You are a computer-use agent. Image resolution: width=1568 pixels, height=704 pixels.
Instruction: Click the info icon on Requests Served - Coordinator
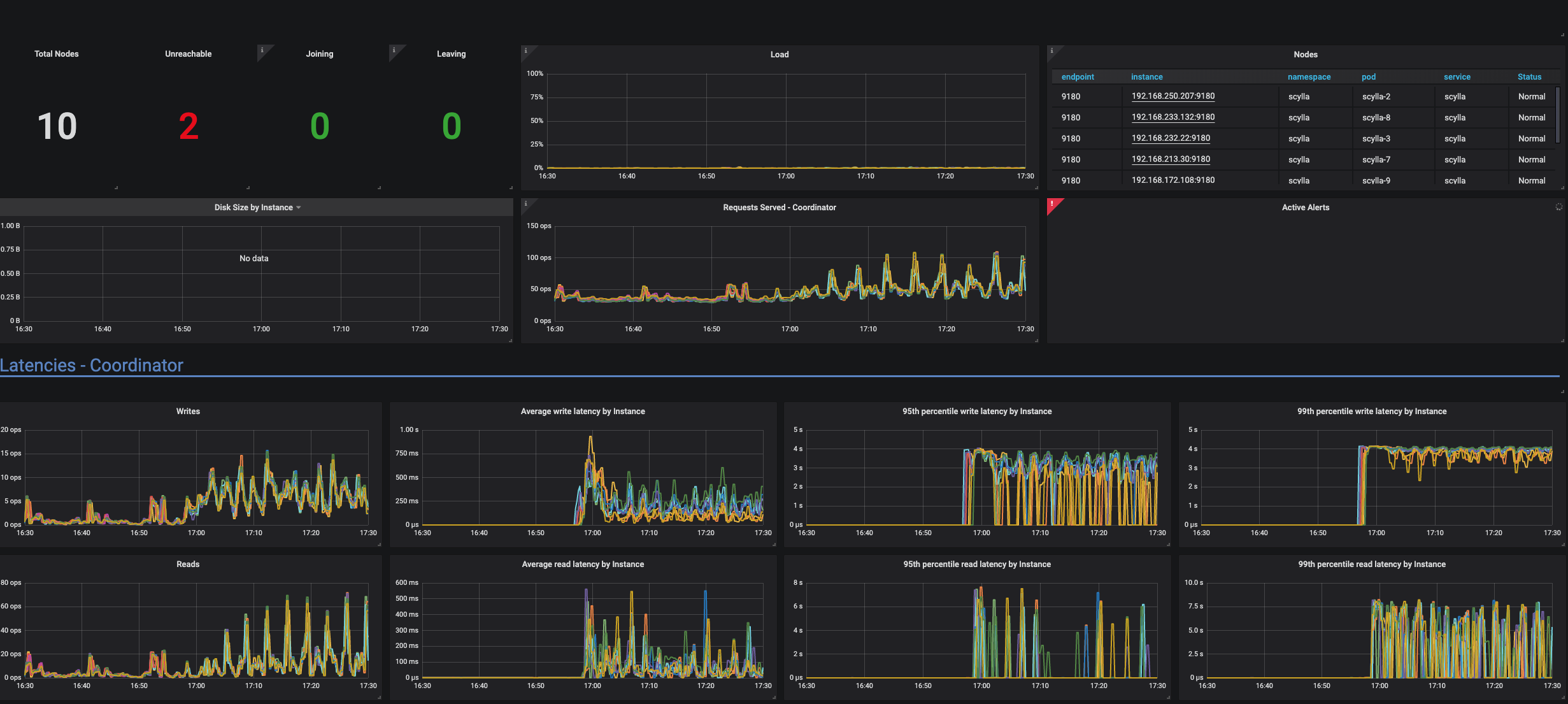525,203
